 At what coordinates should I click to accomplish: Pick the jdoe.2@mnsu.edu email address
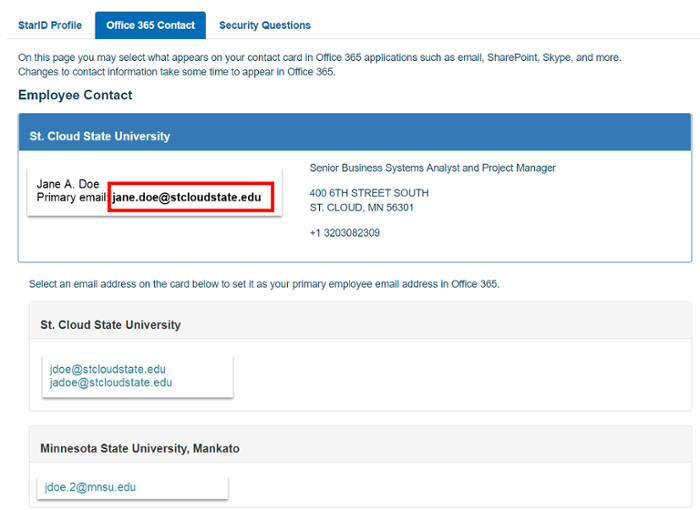coord(90,487)
